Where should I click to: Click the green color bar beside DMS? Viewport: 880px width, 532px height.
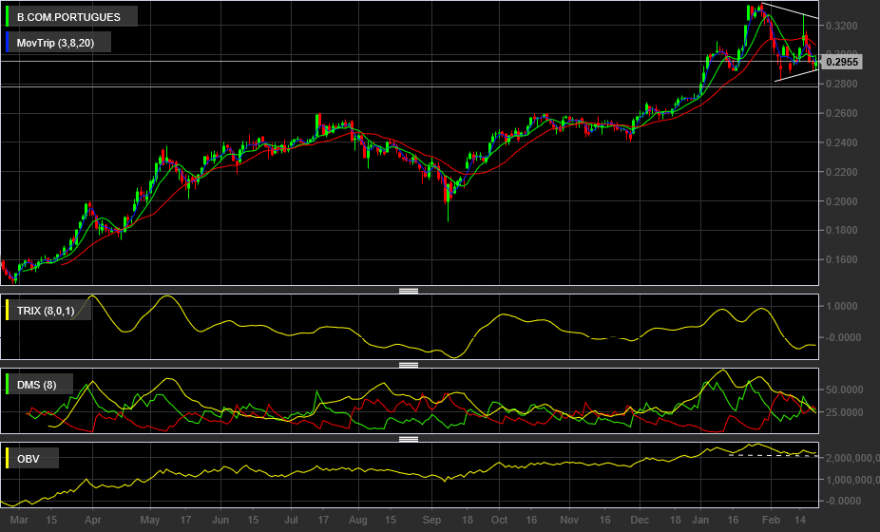click(7, 384)
